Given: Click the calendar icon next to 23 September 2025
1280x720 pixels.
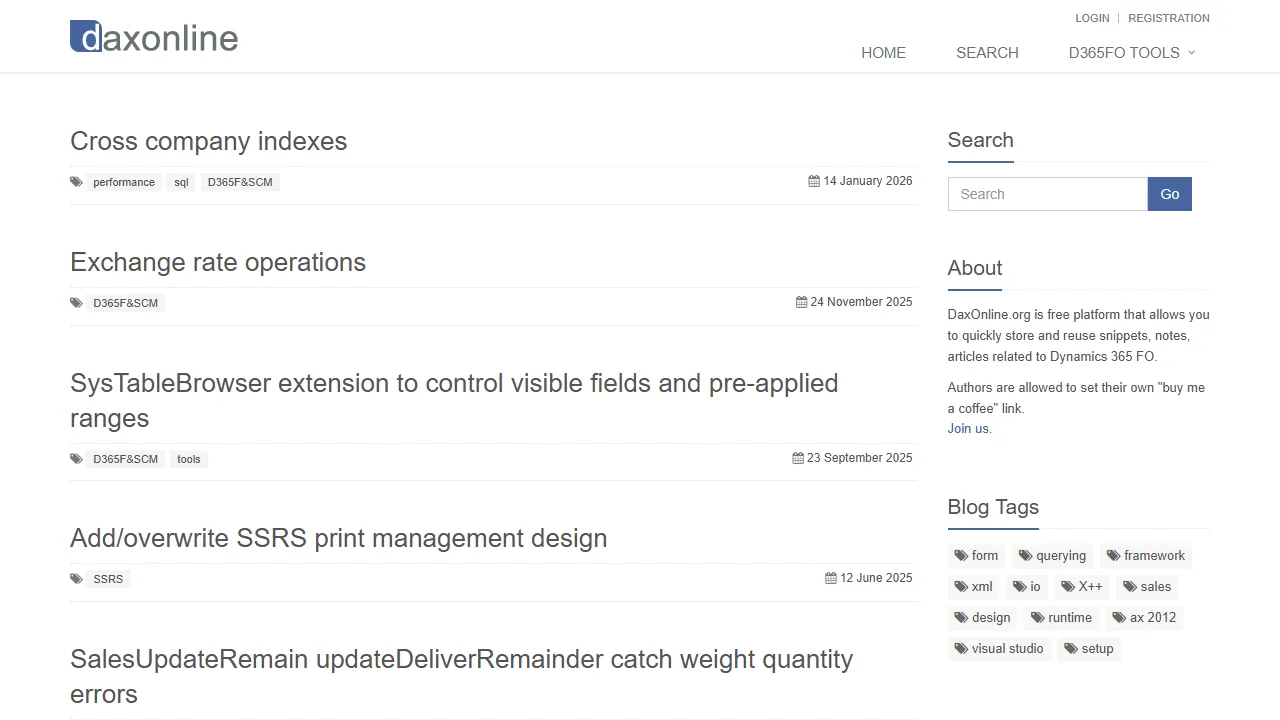Looking at the screenshot, I should tap(798, 457).
